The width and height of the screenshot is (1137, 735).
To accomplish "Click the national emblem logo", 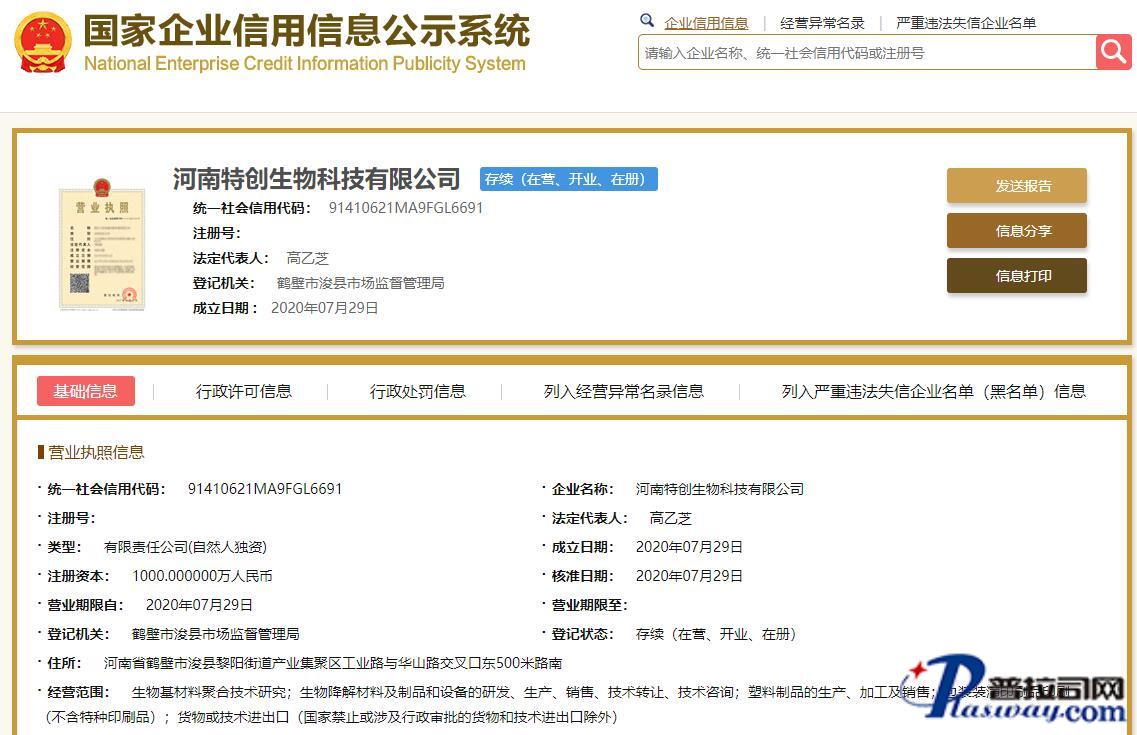I will [x=42, y=42].
